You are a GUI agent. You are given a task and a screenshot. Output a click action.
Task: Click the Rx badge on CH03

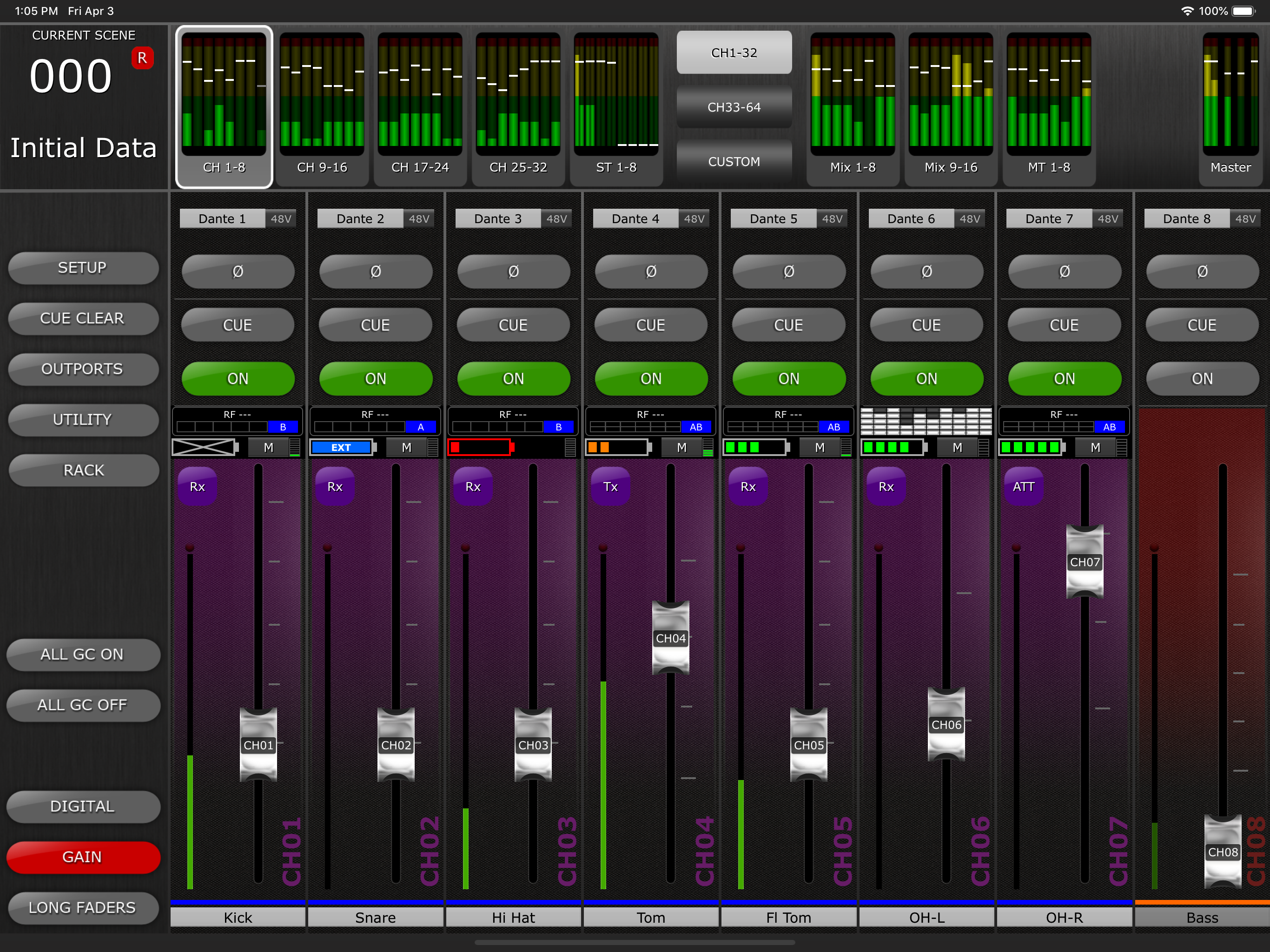click(473, 486)
